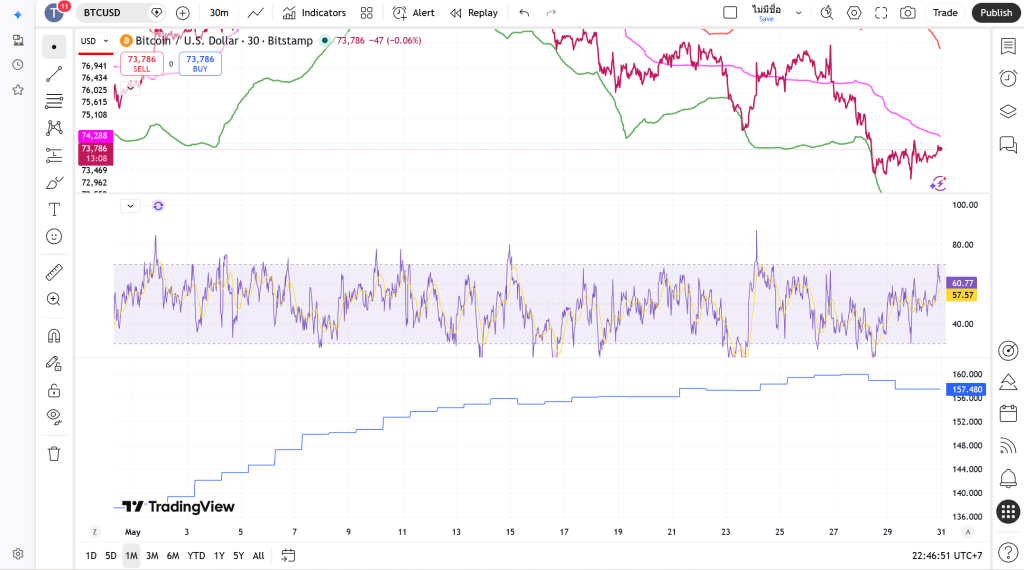The image size is (1024, 570).
Task: Select the trend line tool
Action: click(54, 74)
